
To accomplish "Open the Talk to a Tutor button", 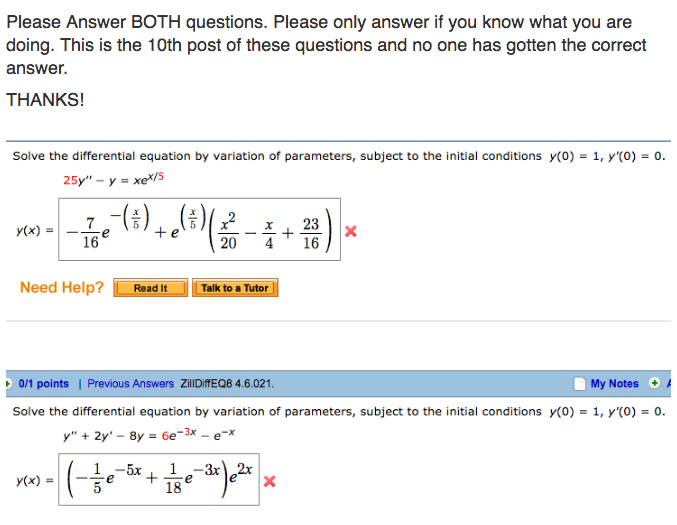I will pos(235,288).
